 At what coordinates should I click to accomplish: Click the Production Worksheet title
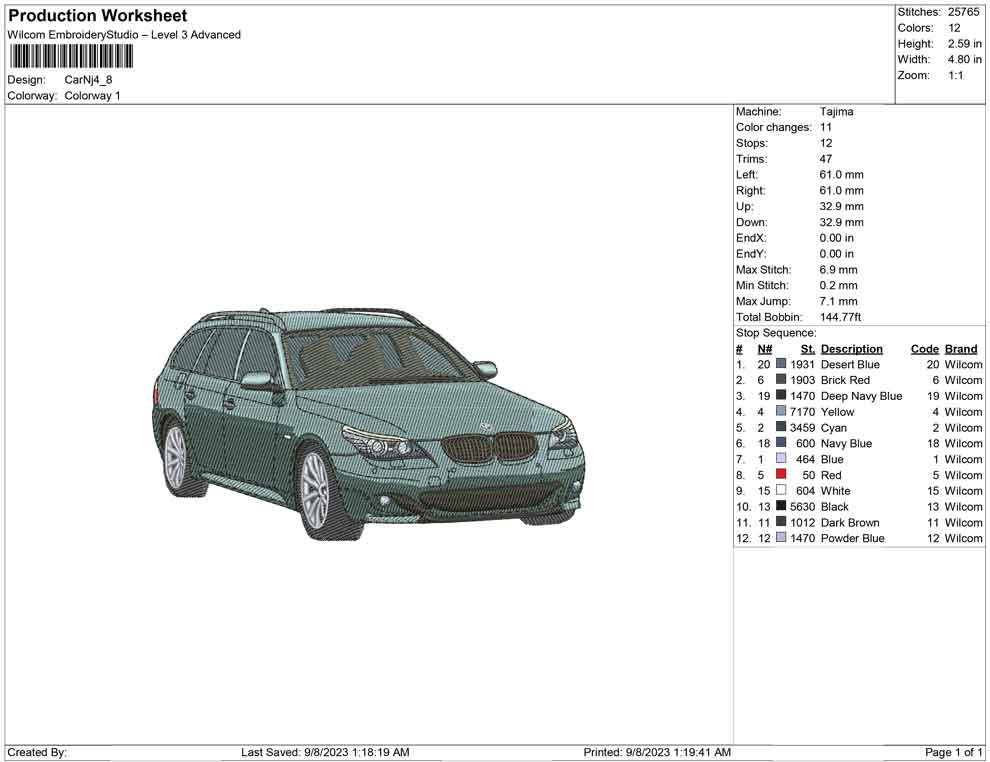click(x=97, y=16)
